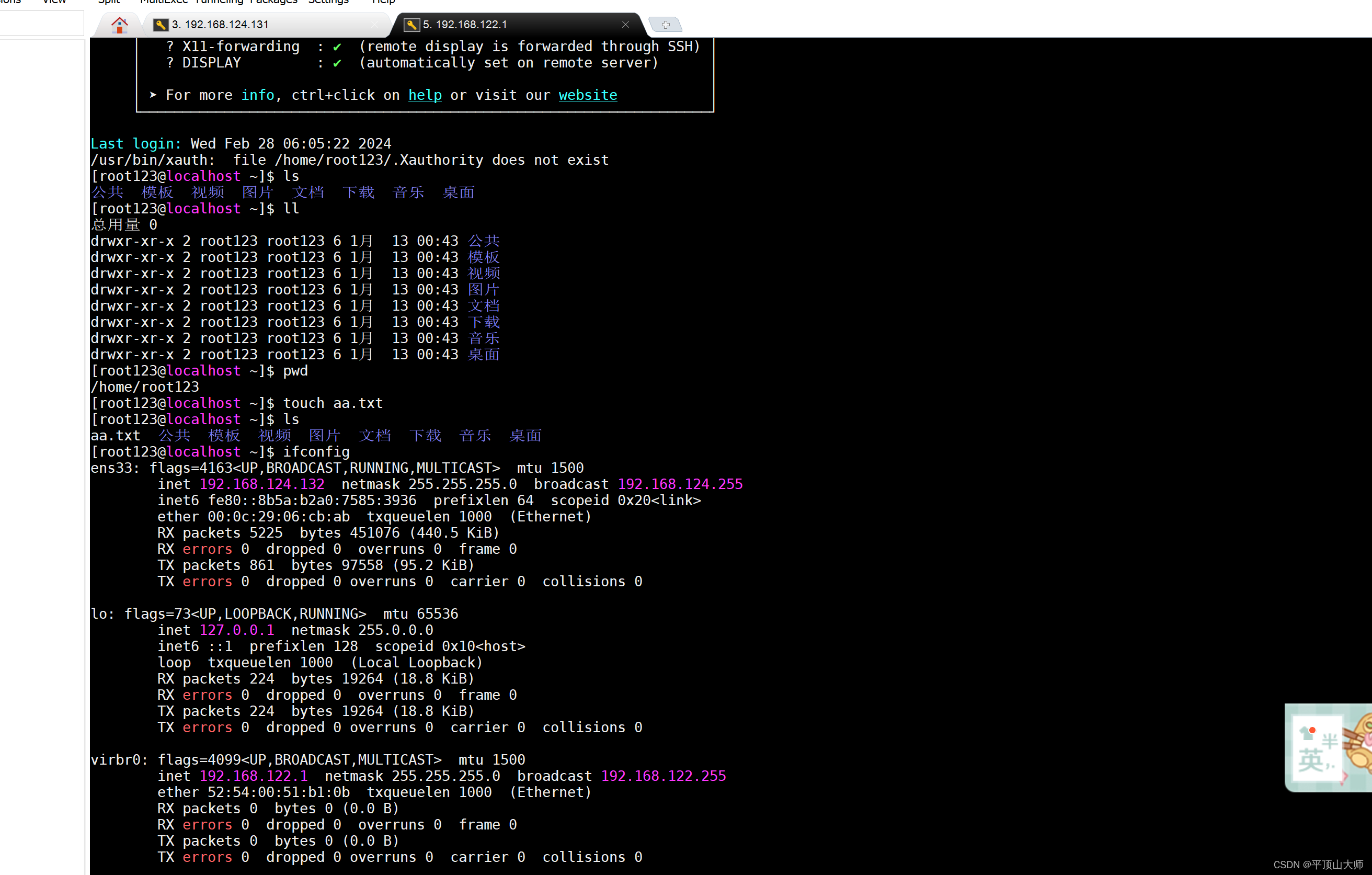The height and width of the screenshot is (875, 1372).
Task: Click the sidebar search field
Action: [42, 23]
